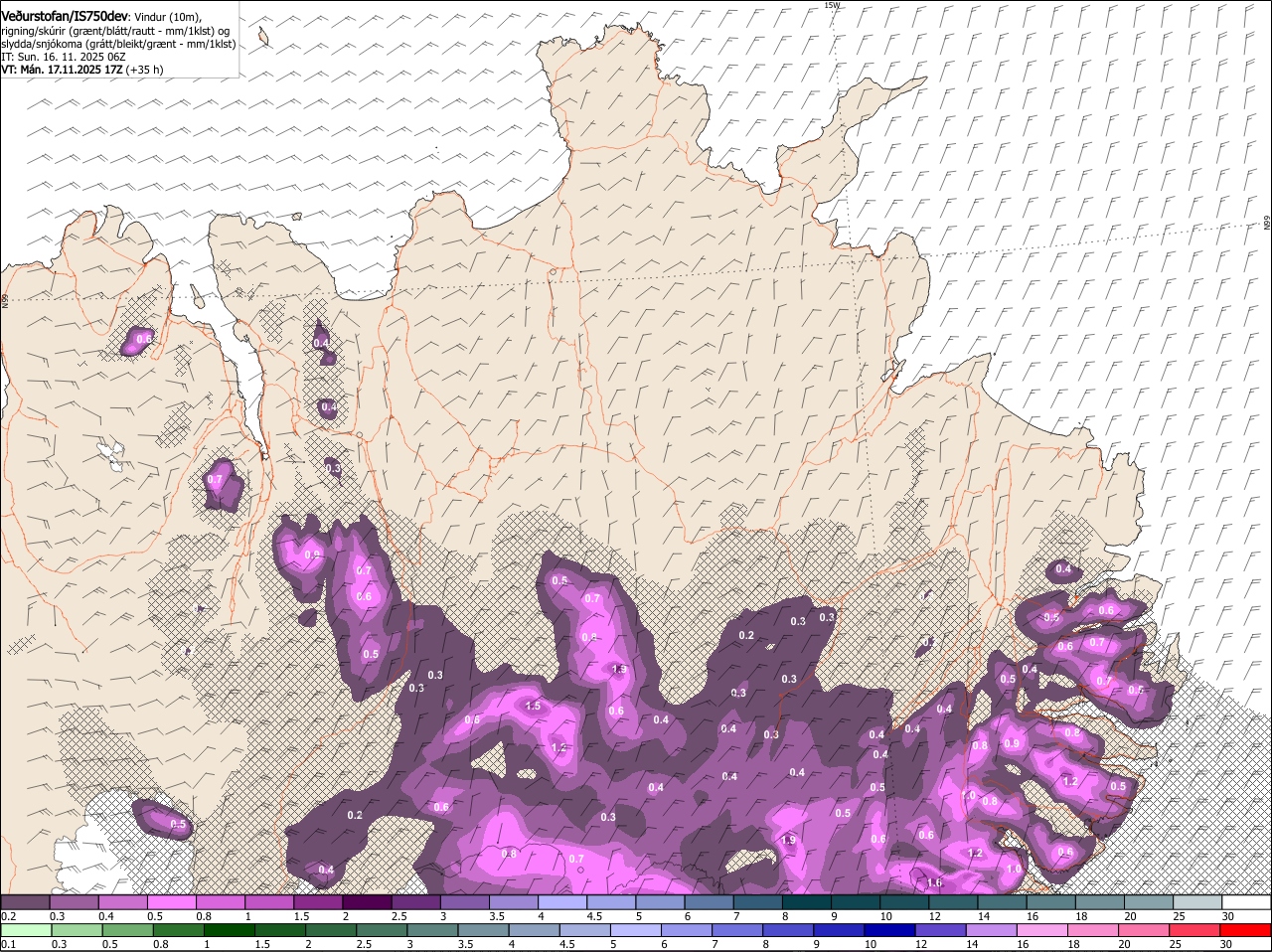This screenshot has width=1272, height=952.
Task: Pick upper legend swatch between 0.5 and 0.8
Action: point(172,902)
